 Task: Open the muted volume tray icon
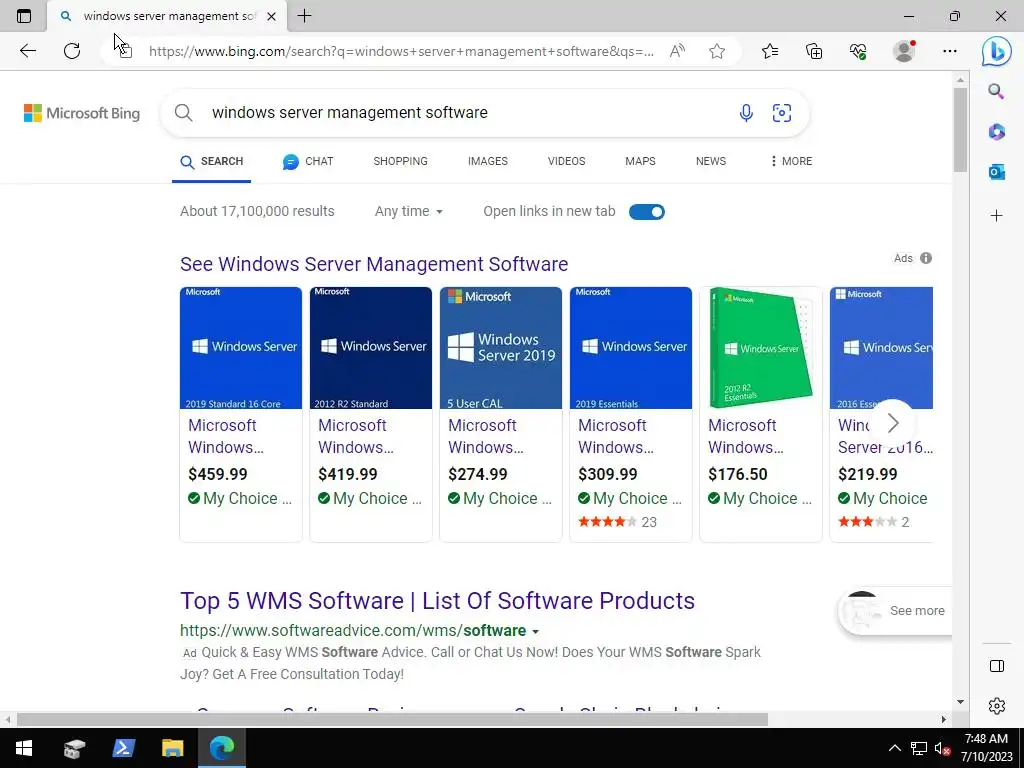click(x=942, y=748)
